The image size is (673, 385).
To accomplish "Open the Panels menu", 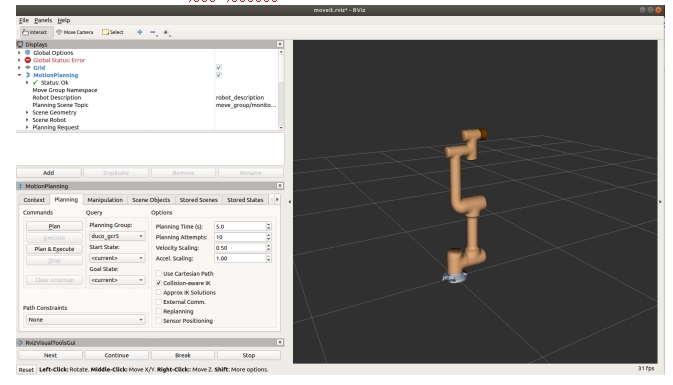I will click(43, 20).
